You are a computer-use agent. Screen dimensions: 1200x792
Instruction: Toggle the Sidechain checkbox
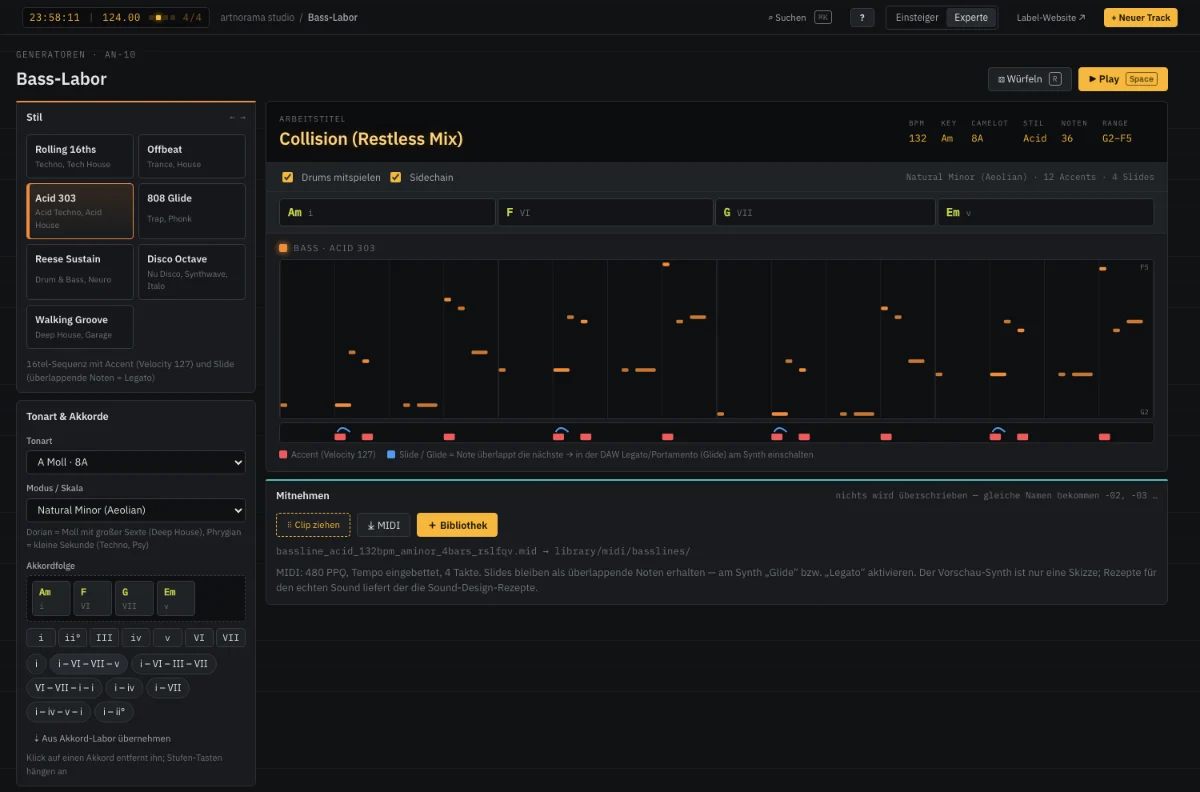tap(396, 177)
